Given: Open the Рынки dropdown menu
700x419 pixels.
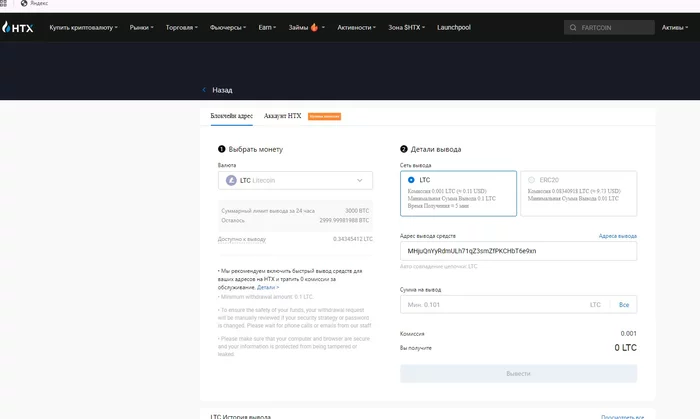Looking at the screenshot, I should click(x=142, y=28).
